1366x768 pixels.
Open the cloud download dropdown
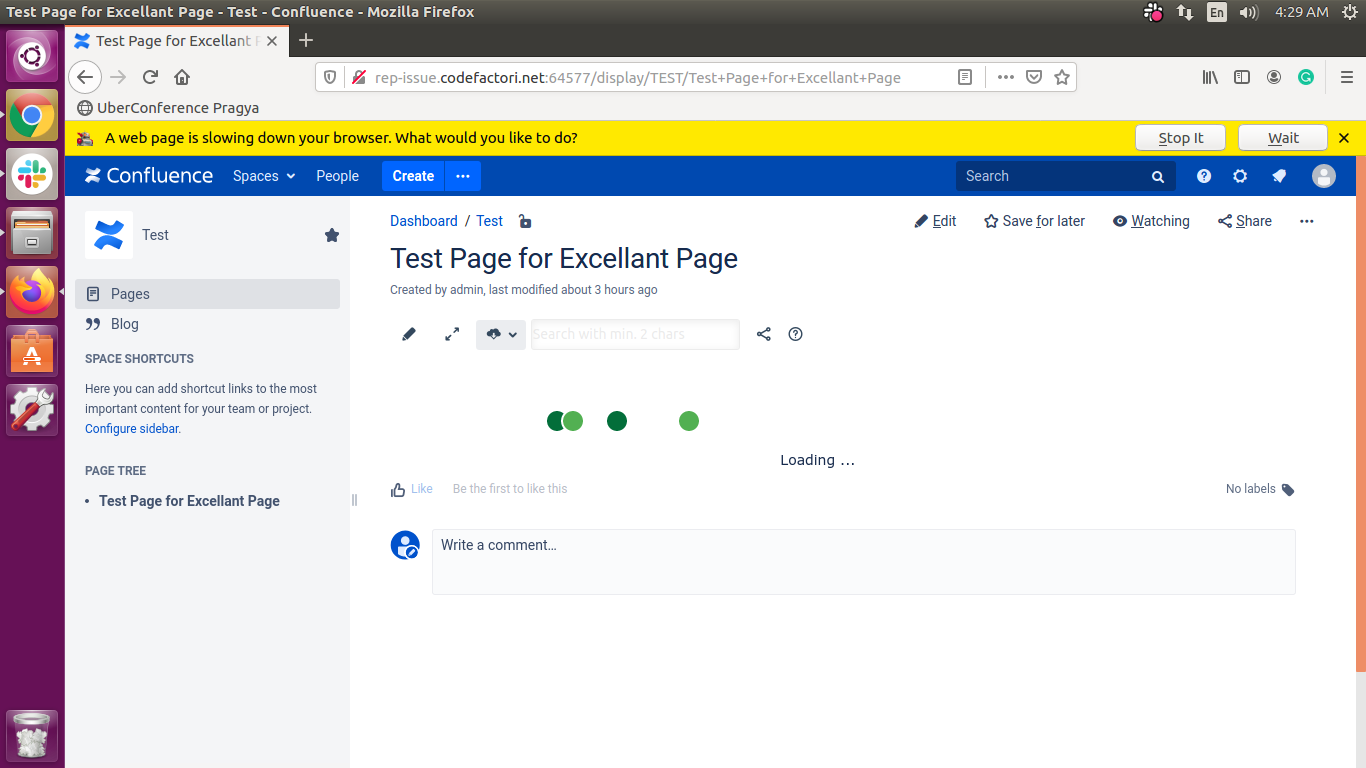pyautogui.click(x=501, y=334)
